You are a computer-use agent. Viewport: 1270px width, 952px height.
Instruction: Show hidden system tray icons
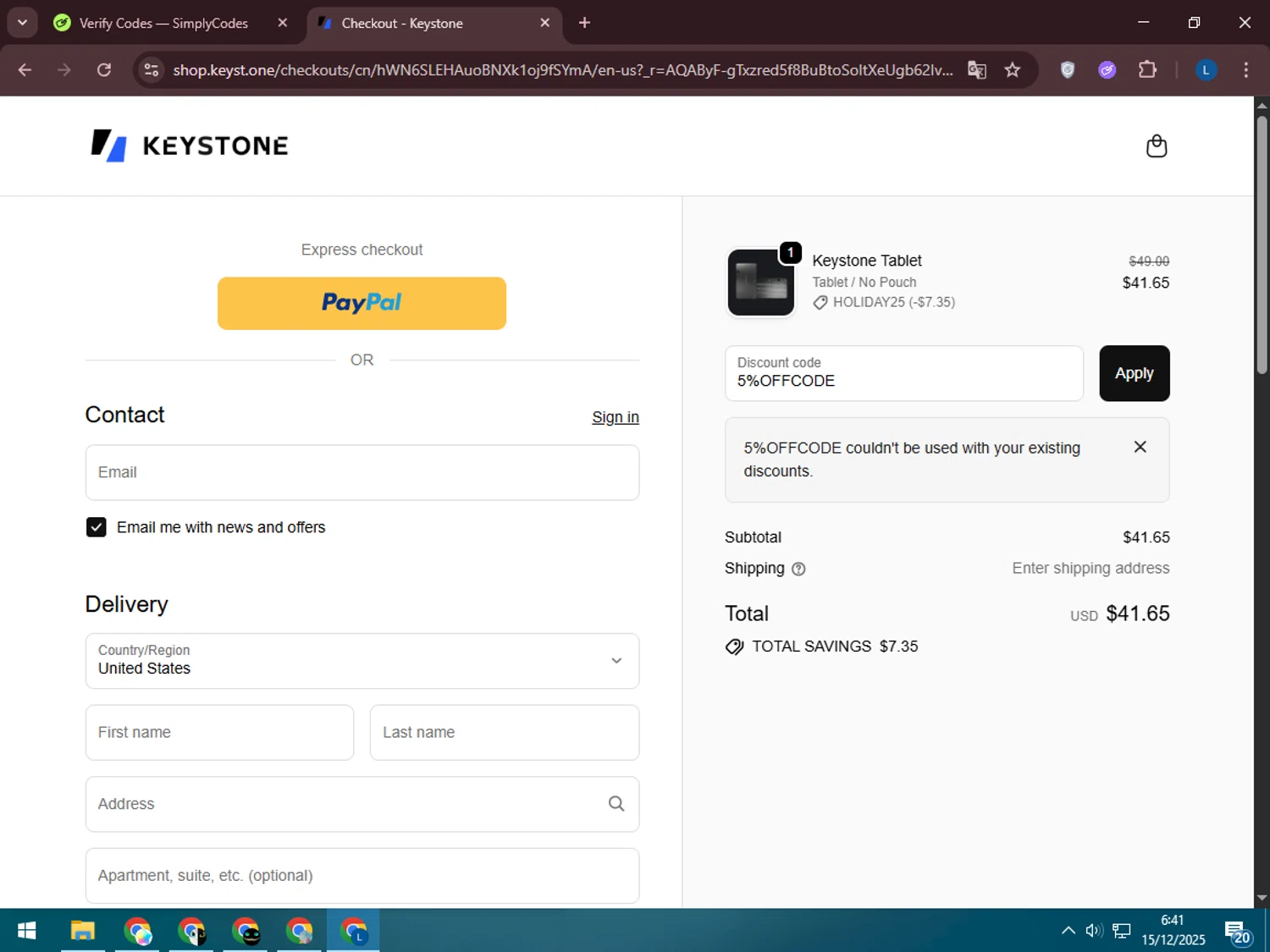coord(1068,931)
